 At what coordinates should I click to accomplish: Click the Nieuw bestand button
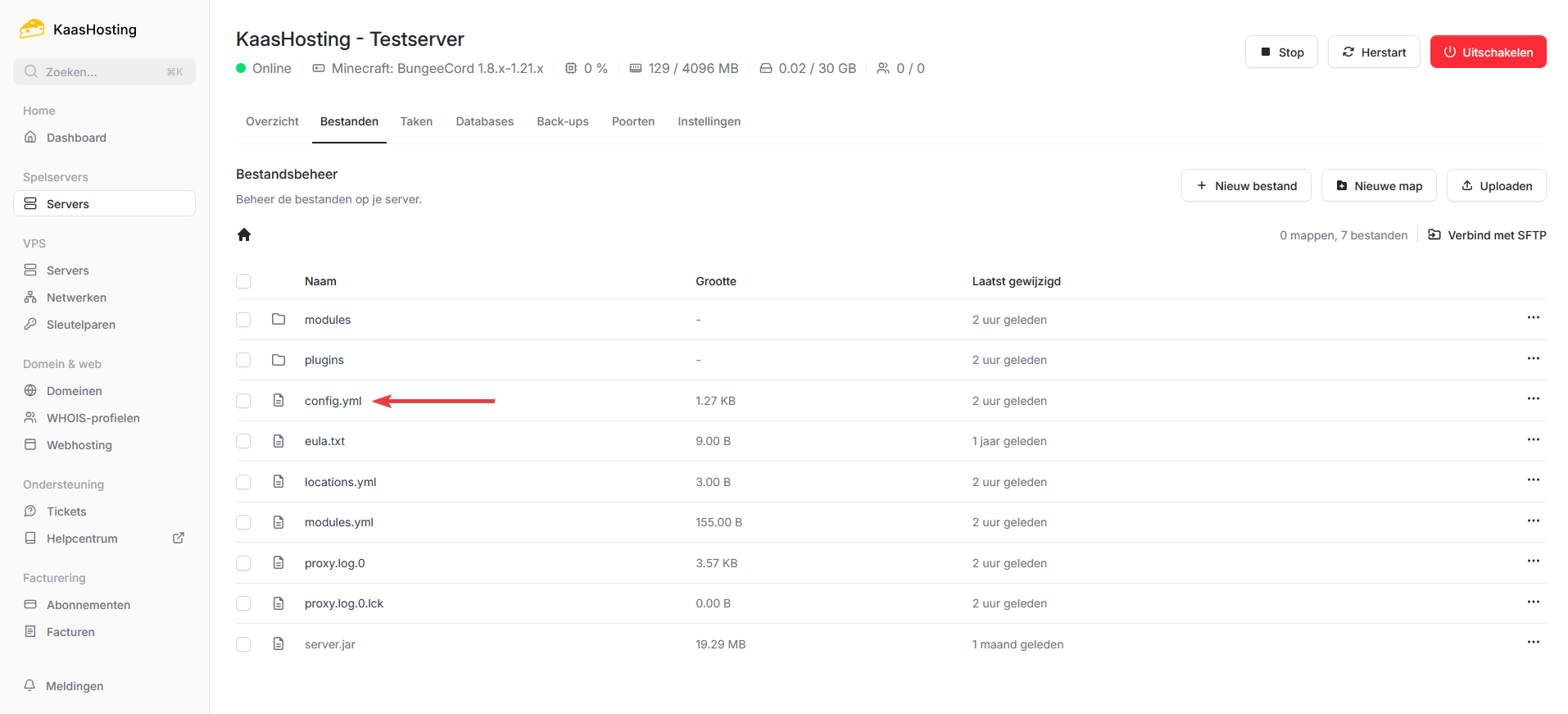click(1245, 186)
